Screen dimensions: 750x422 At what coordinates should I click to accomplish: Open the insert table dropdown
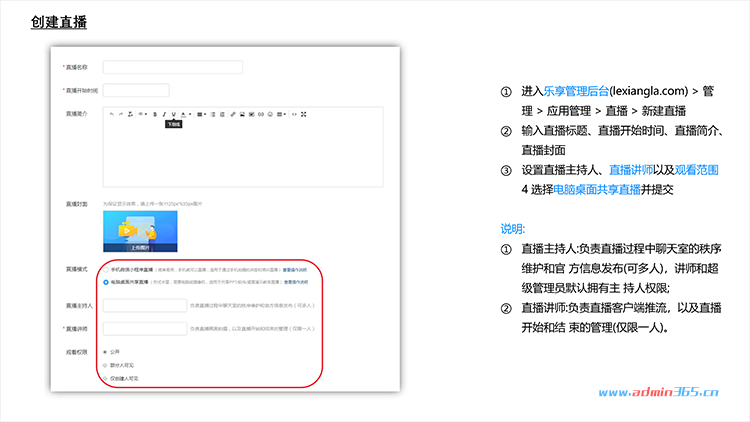281,114
